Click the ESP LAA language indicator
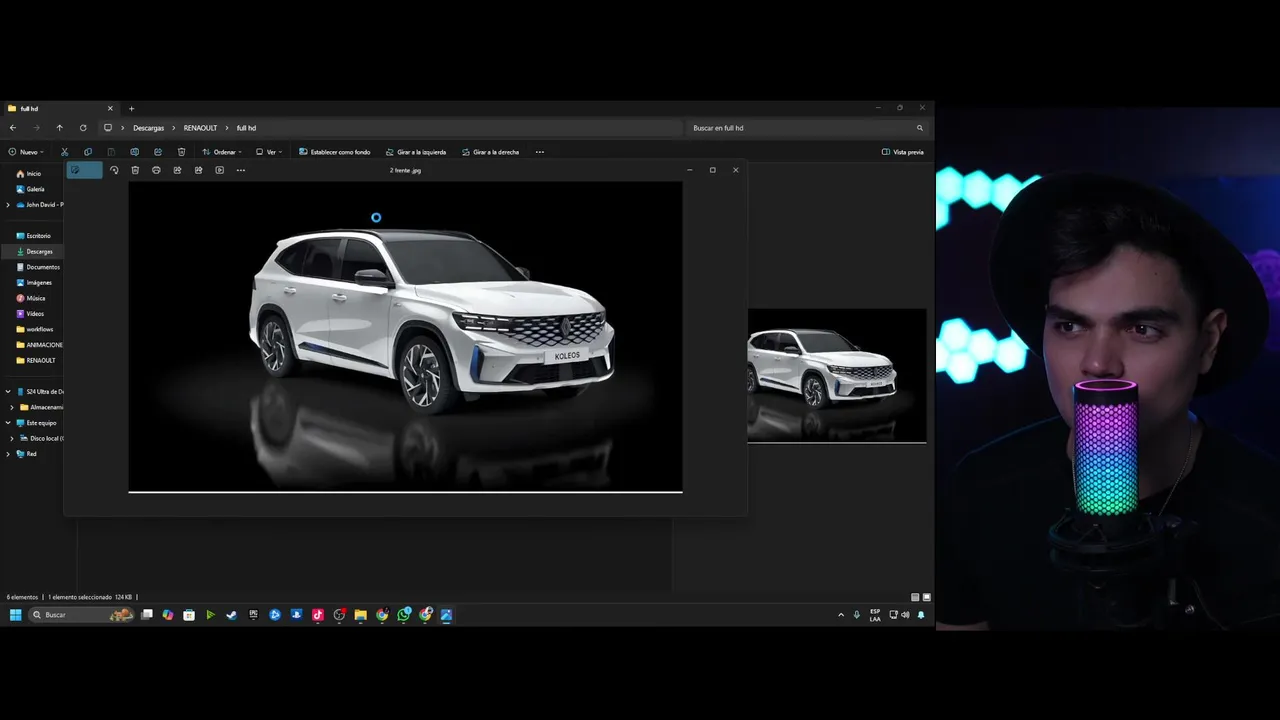 pyautogui.click(x=875, y=615)
